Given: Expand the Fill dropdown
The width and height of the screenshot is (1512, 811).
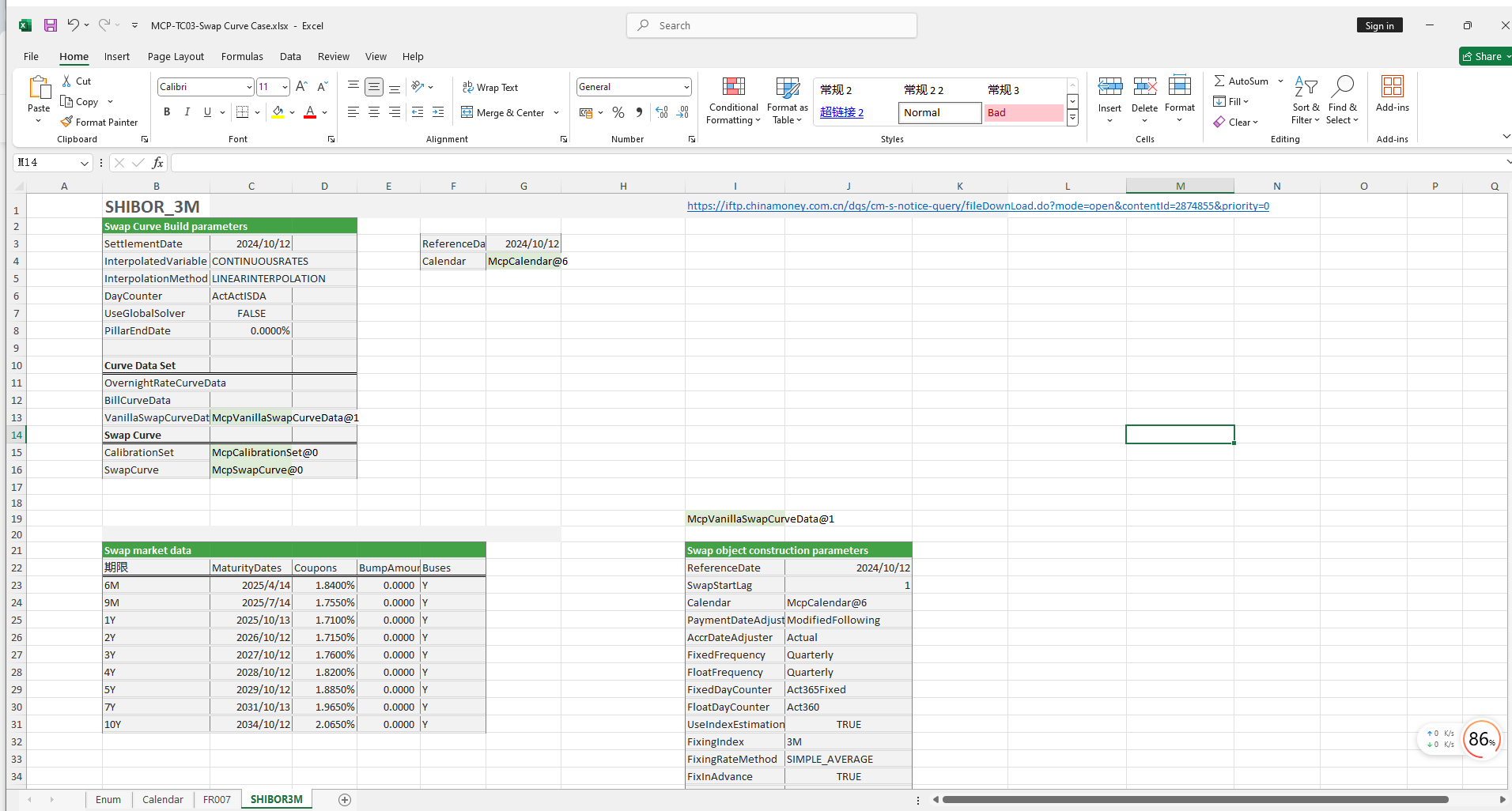Looking at the screenshot, I should [1246, 102].
